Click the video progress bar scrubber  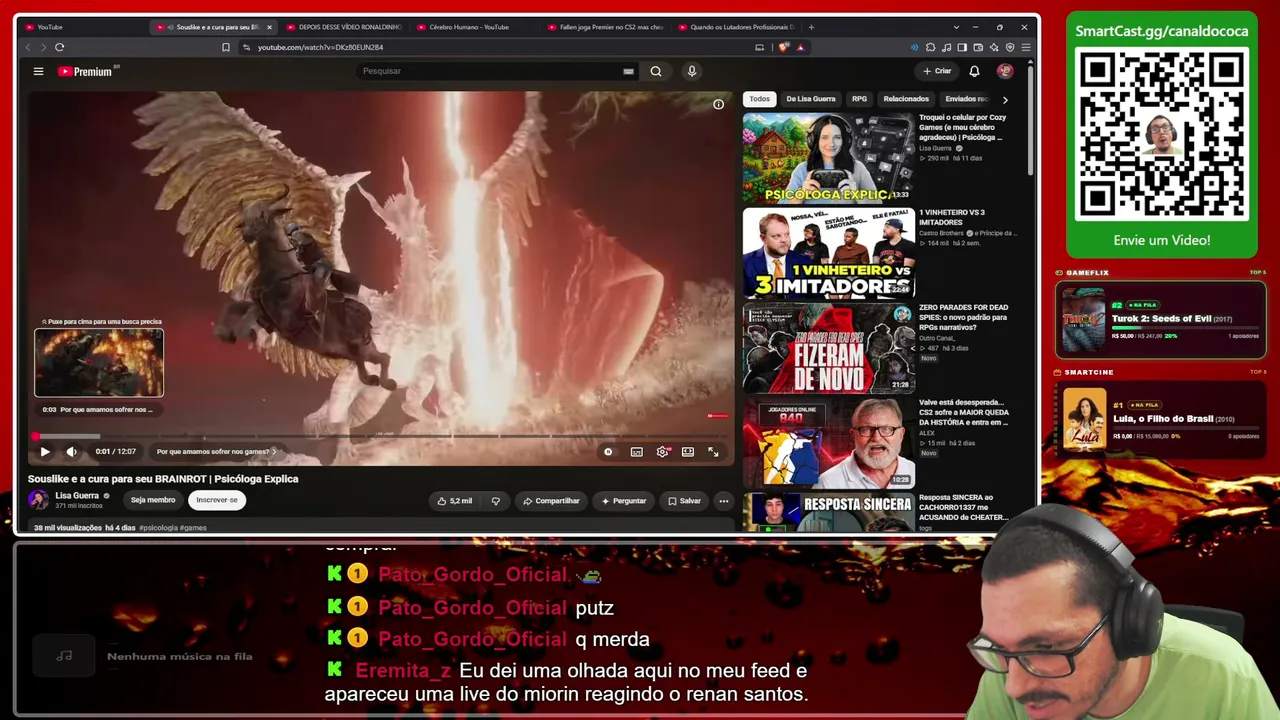pos(36,437)
